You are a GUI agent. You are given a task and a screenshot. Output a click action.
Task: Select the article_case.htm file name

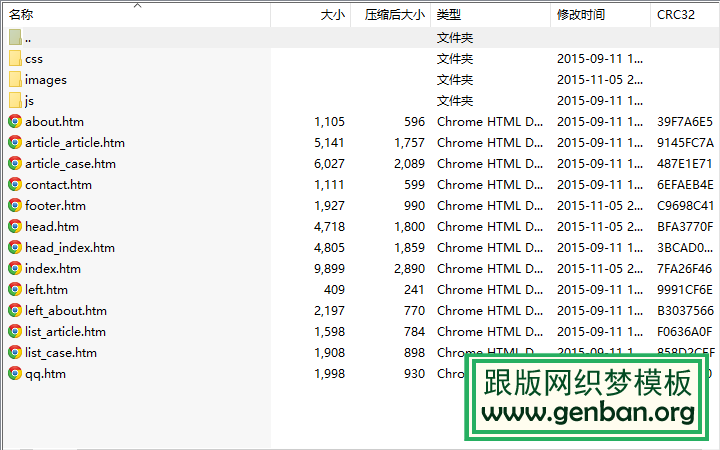(x=70, y=163)
